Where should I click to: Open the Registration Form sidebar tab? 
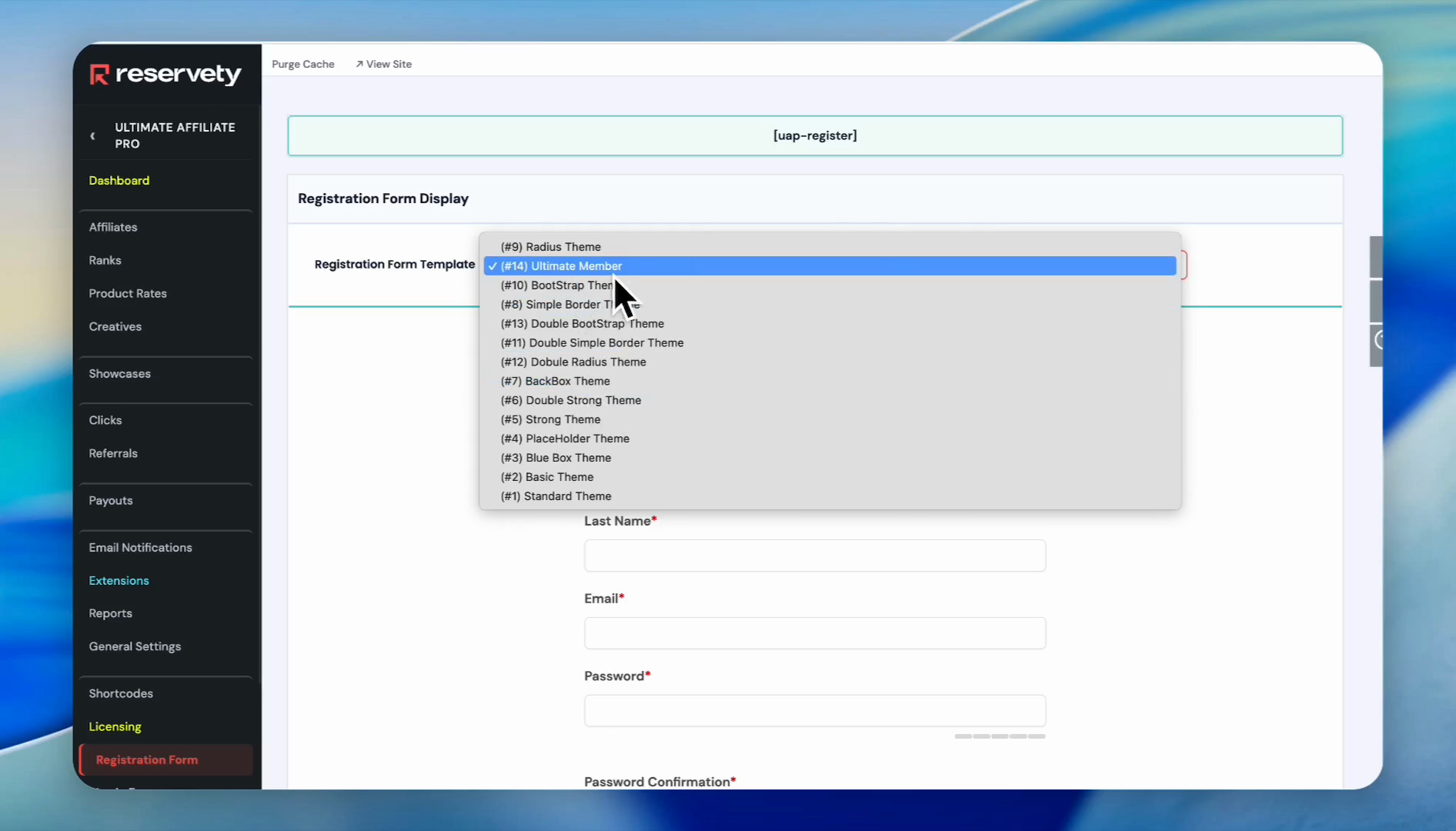point(147,759)
